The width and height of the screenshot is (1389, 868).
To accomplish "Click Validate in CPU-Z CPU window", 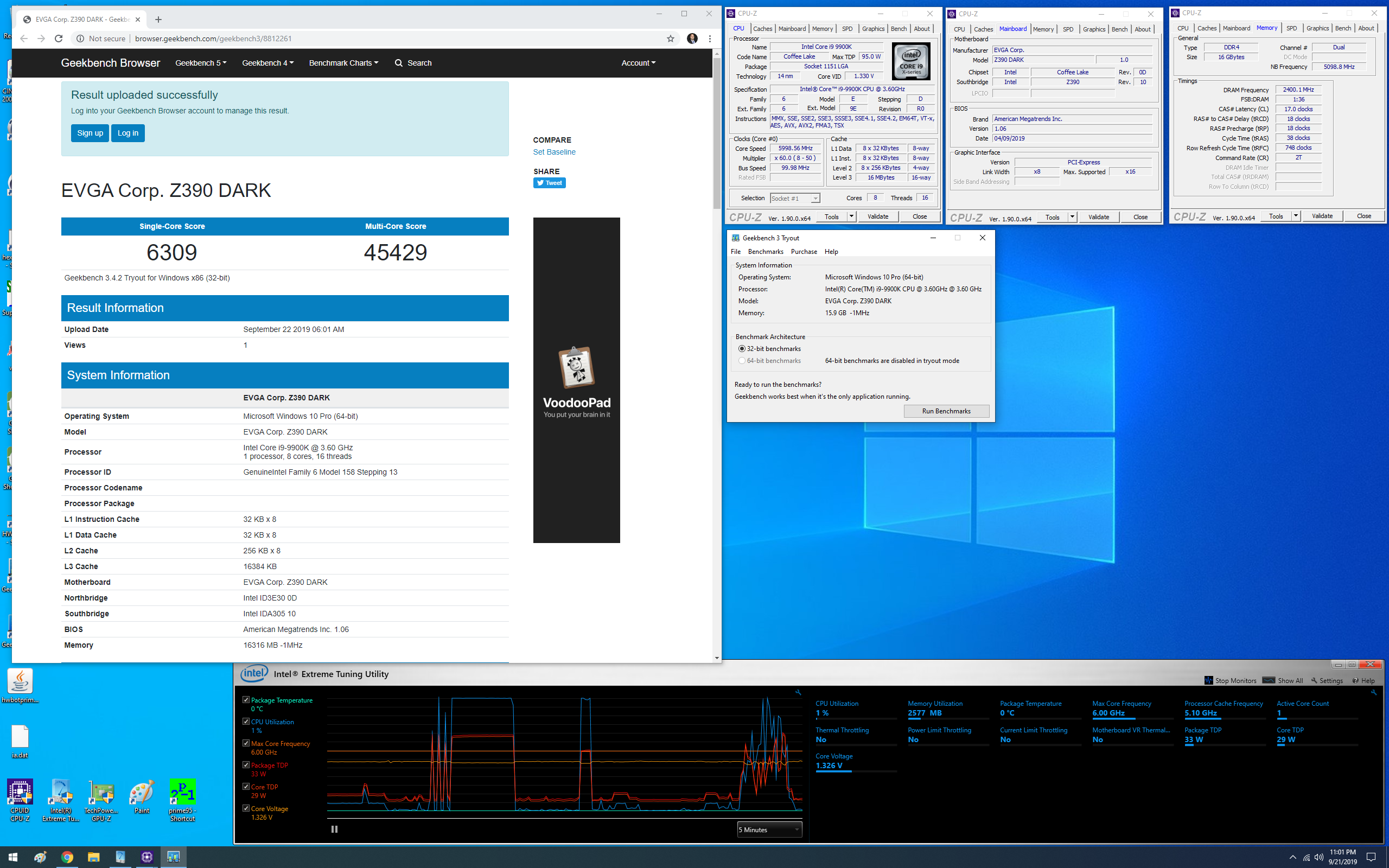I will [x=877, y=216].
